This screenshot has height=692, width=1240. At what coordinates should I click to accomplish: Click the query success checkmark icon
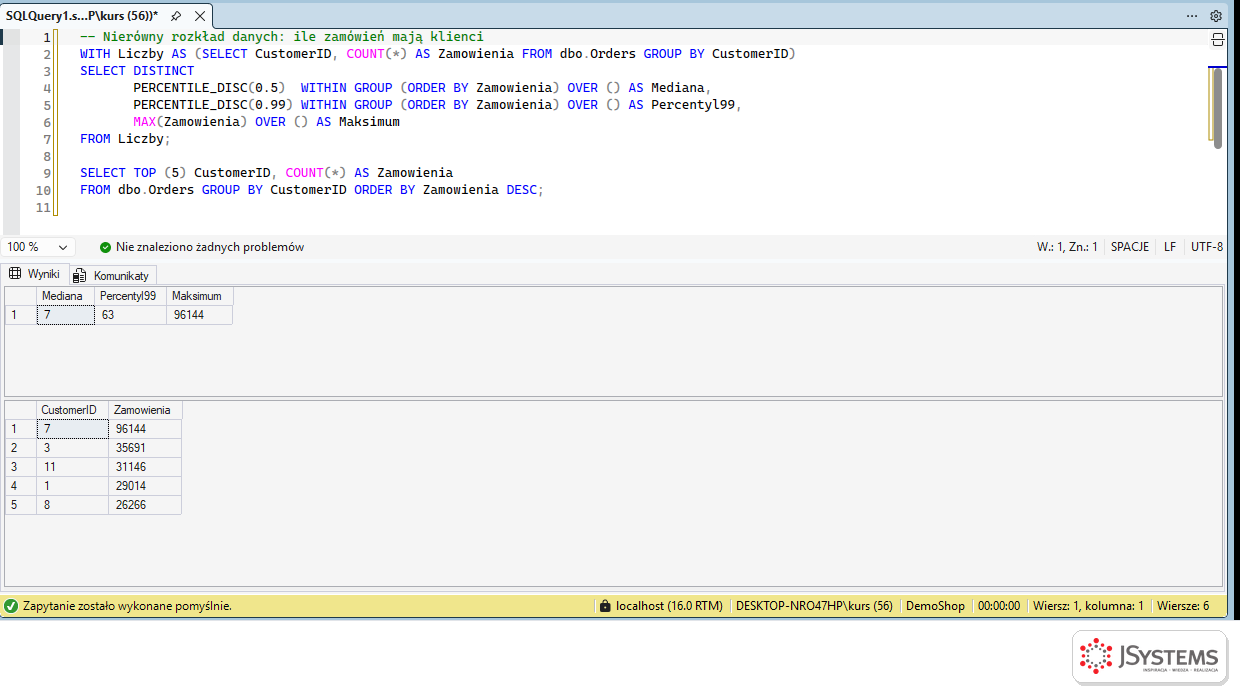pyautogui.click(x=11, y=606)
